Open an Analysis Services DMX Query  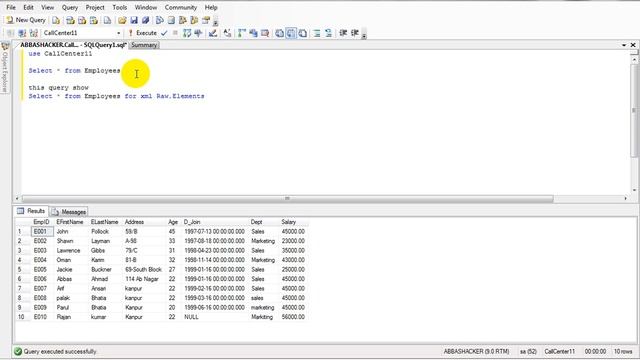coord(82,20)
